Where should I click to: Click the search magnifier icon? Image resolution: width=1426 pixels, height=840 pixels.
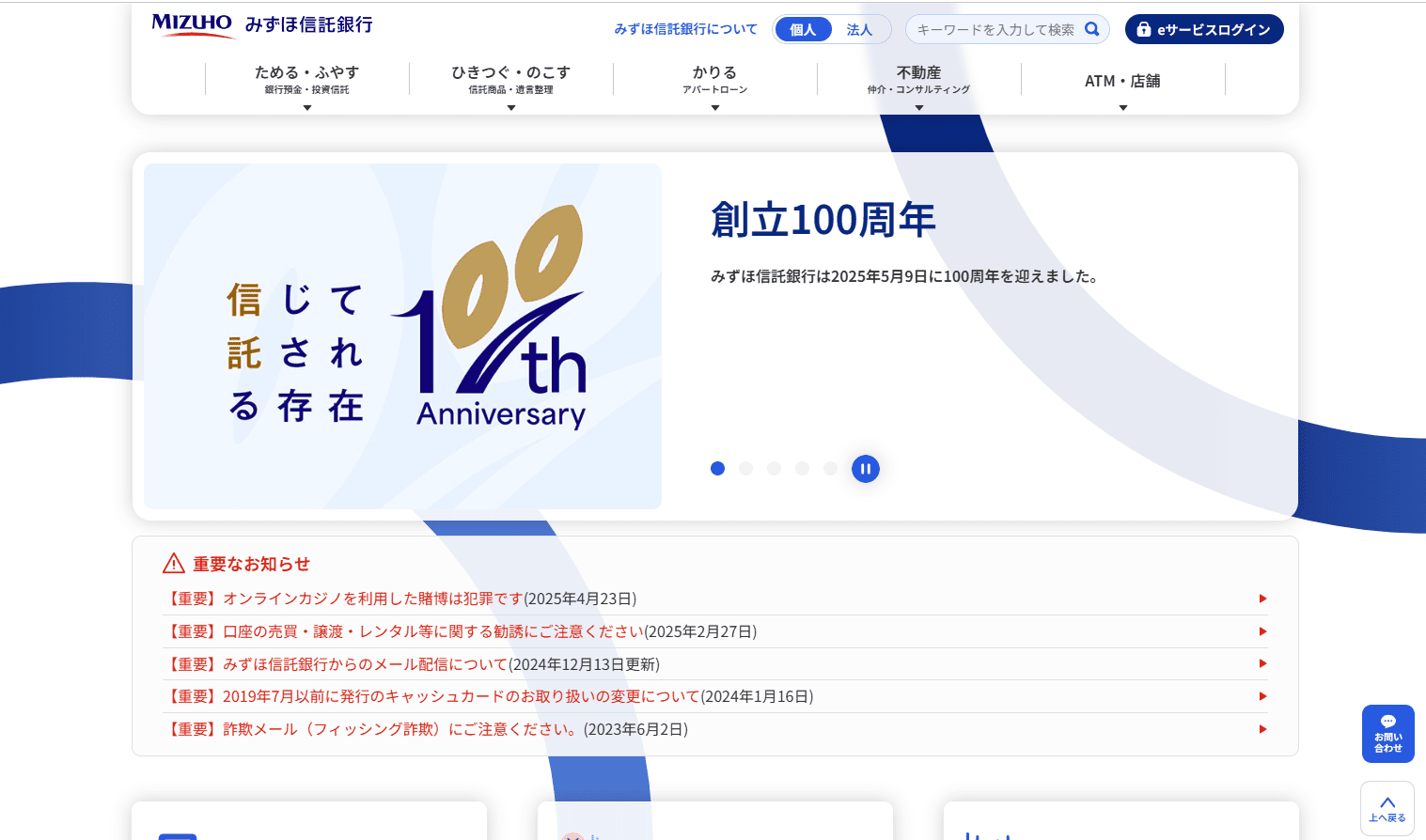pos(1091,29)
